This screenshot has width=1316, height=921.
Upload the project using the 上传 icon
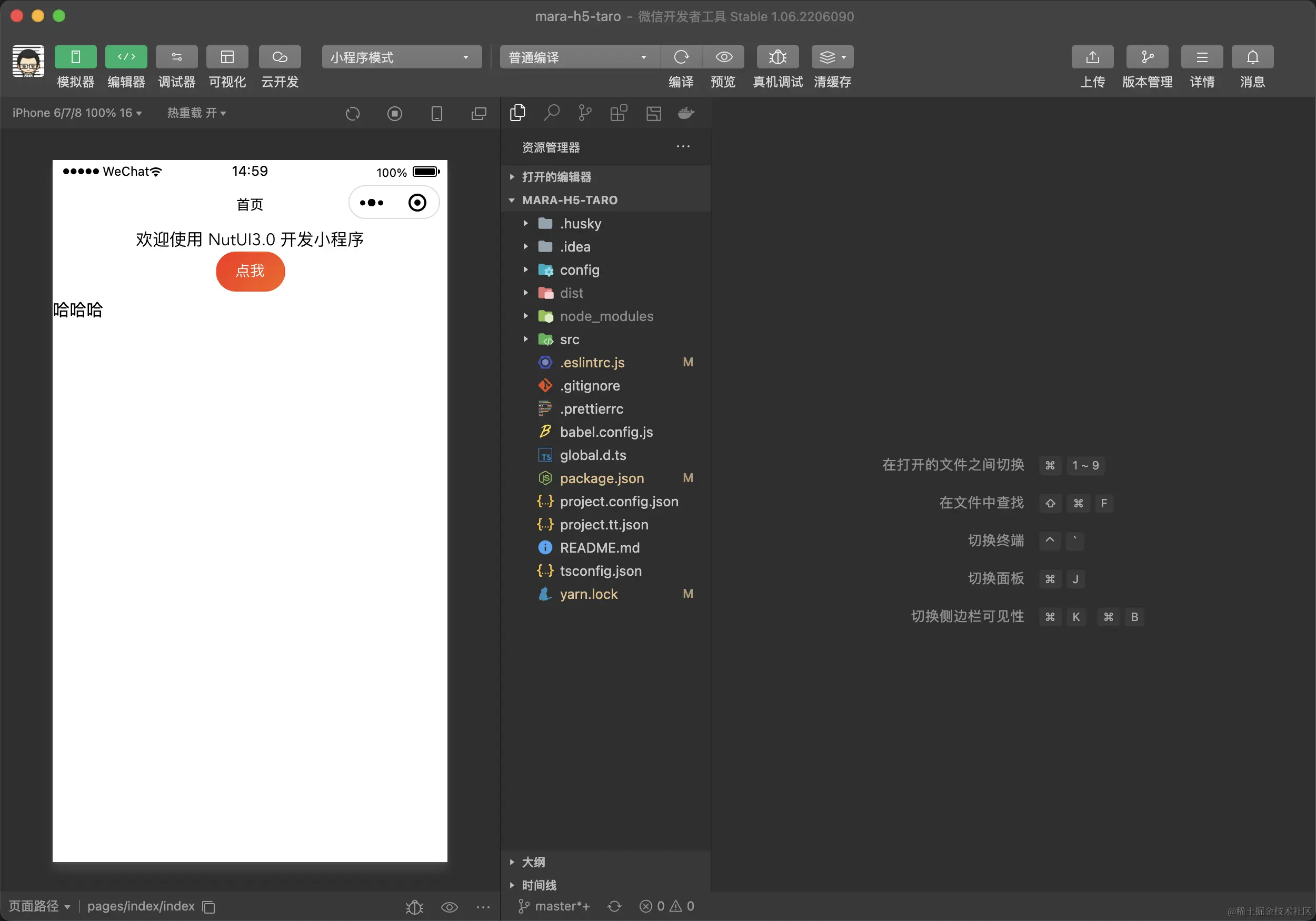click(1092, 57)
